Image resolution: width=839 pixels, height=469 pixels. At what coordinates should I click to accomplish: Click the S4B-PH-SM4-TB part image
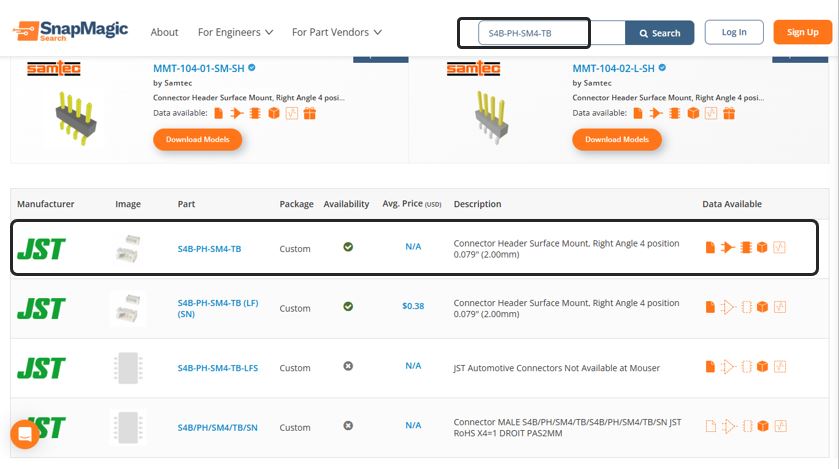[128, 248]
